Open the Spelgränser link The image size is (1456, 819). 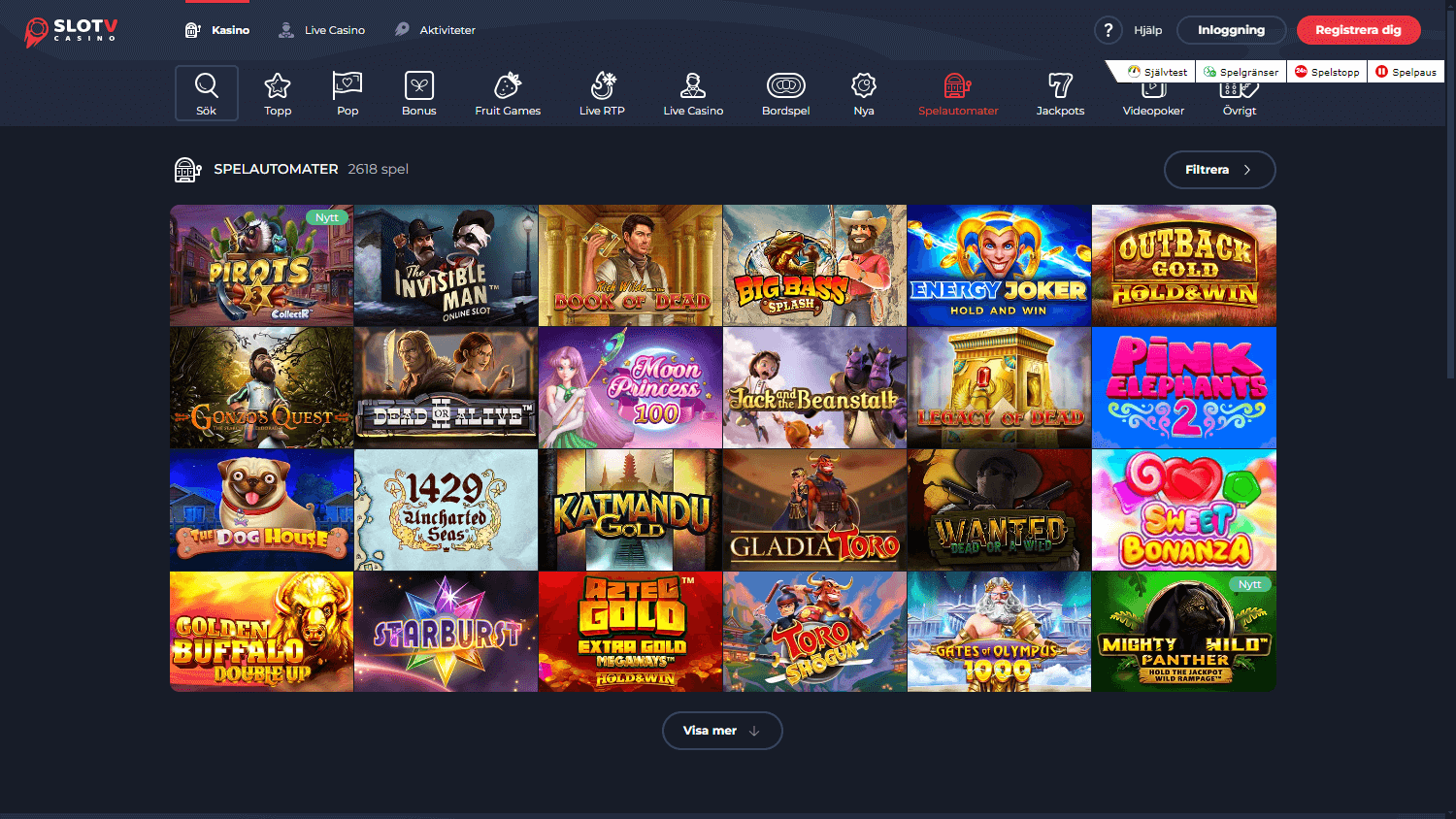point(1241,72)
